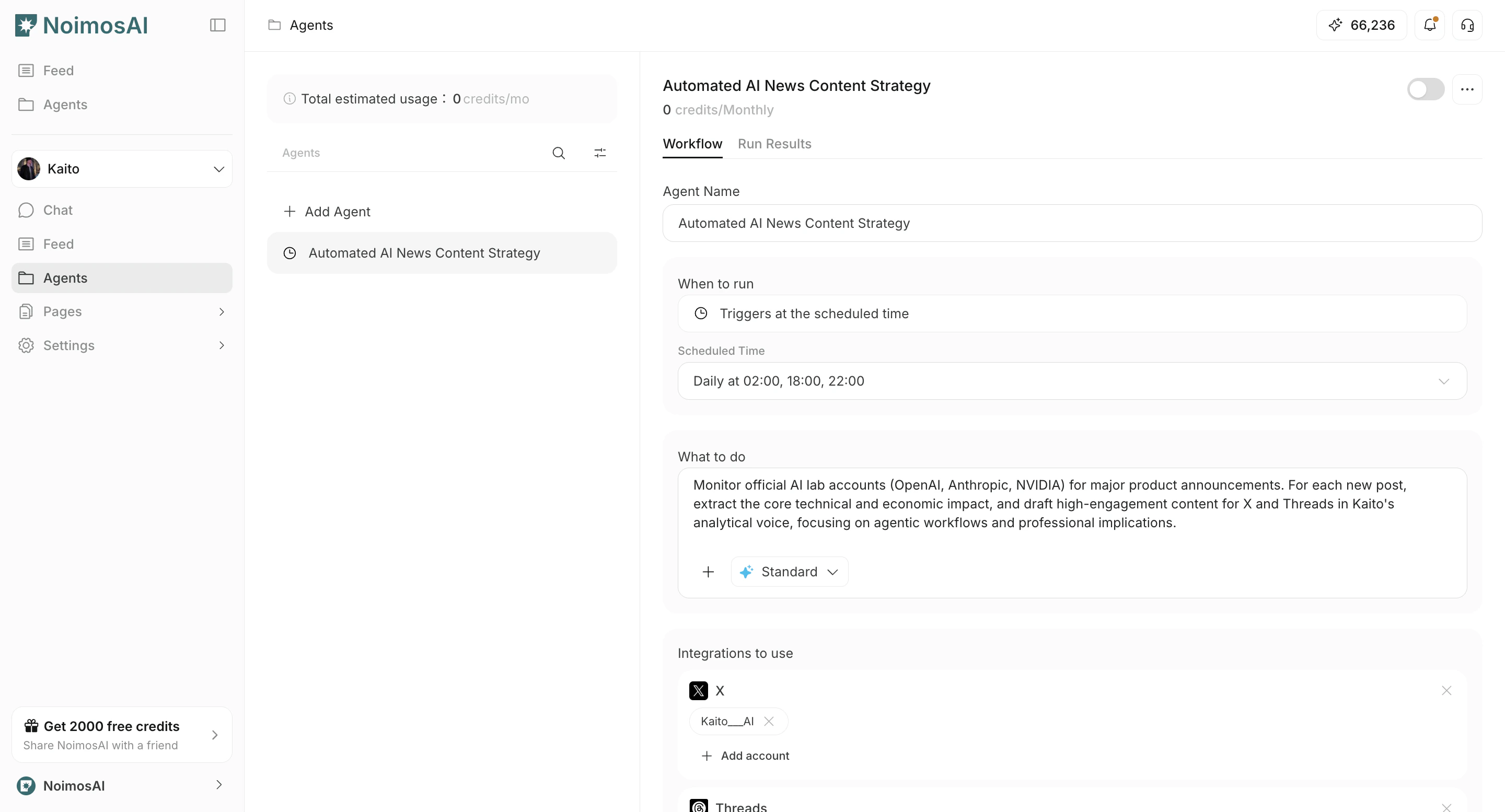Image resolution: width=1505 pixels, height=812 pixels.
Task: Click the "Scheduled Time" label
Action: click(721, 351)
